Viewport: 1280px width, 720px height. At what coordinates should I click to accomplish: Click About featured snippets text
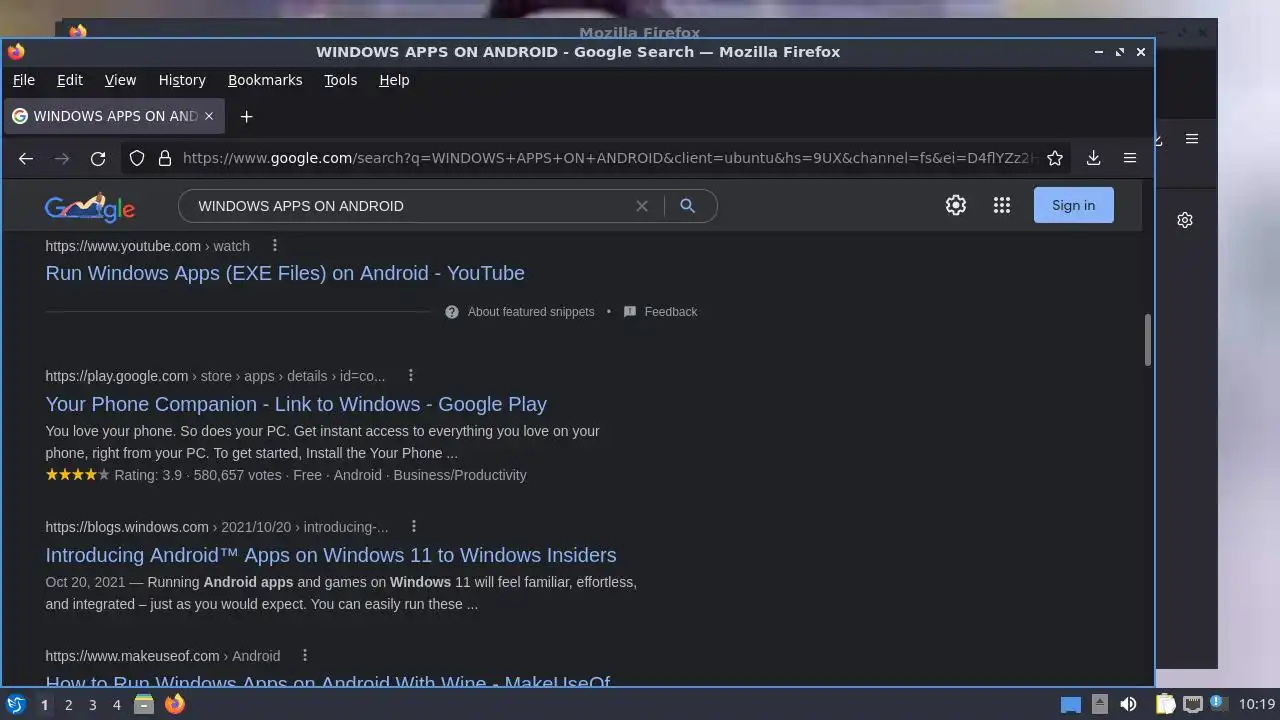pyautogui.click(x=531, y=312)
